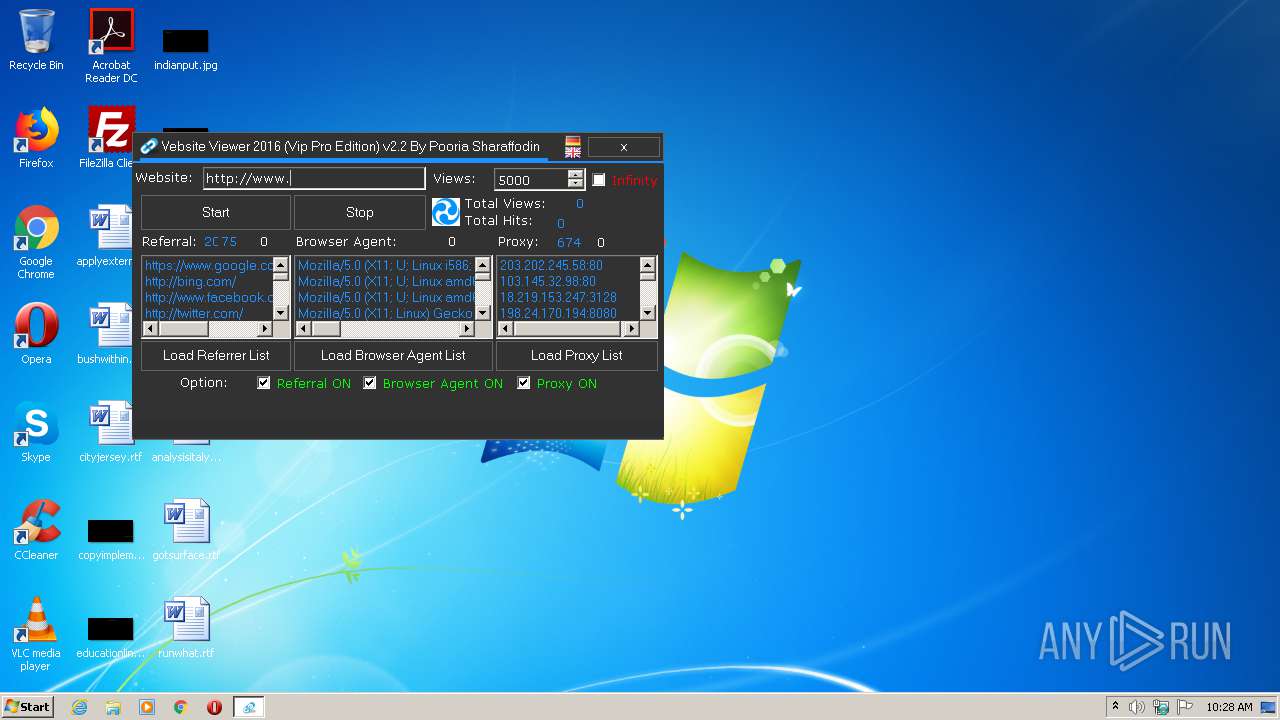This screenshot has height=720, width=1280.
Task: Click the chain link icon in the title bar
Action: 148,146
